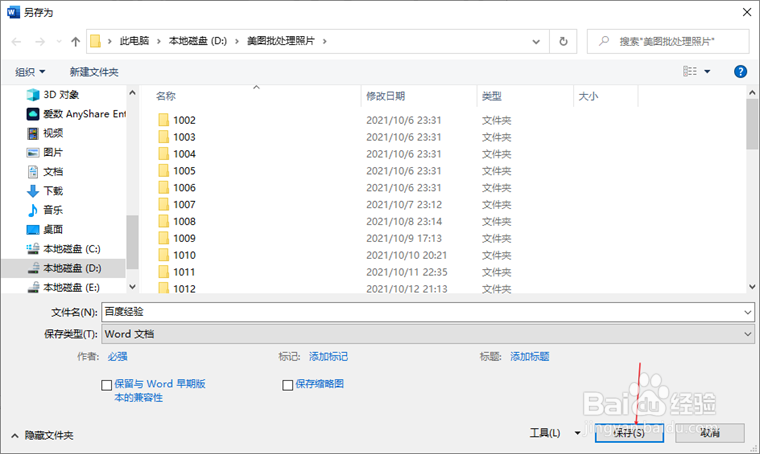This screenshot has width=760, height=454.
Task: Select the folder named 1011
Action: [x=184, y=272]
